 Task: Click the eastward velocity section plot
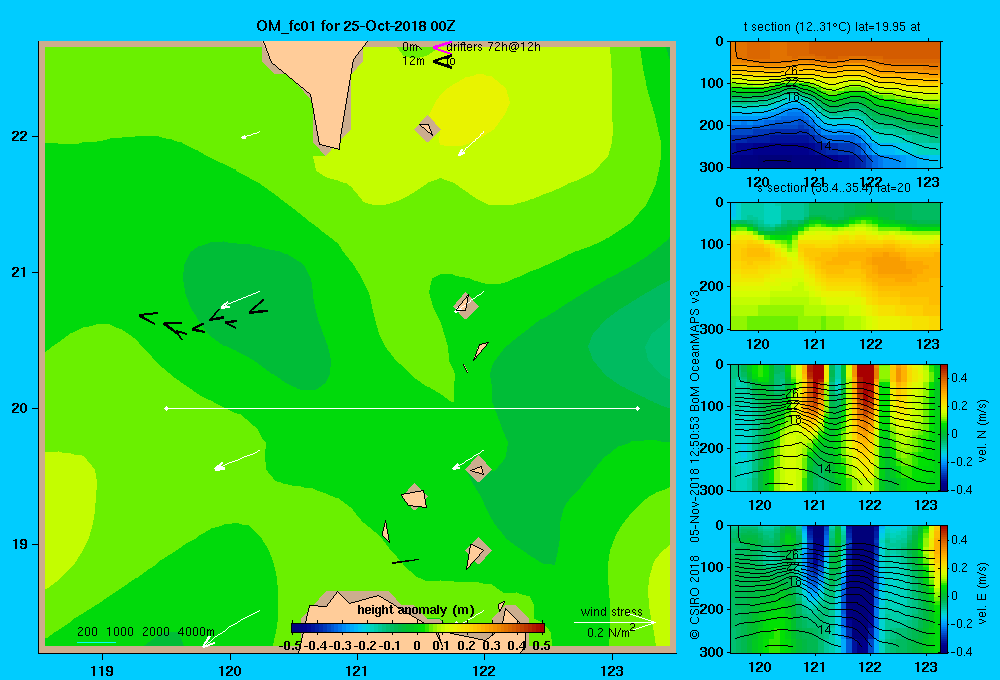pyautogui.click(x=835, y=589)
